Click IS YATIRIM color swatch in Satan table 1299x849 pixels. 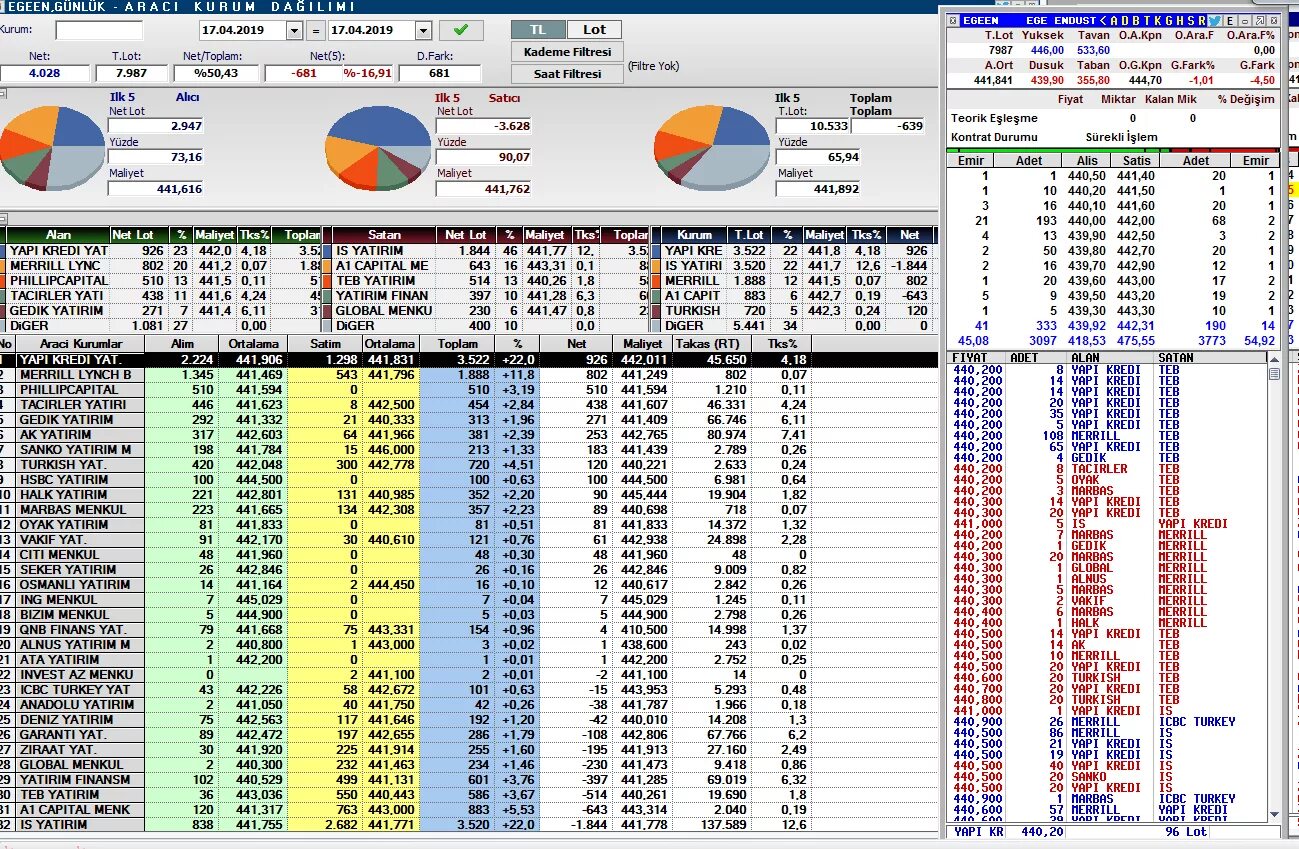pyautogui.click(x=327, y=250)
